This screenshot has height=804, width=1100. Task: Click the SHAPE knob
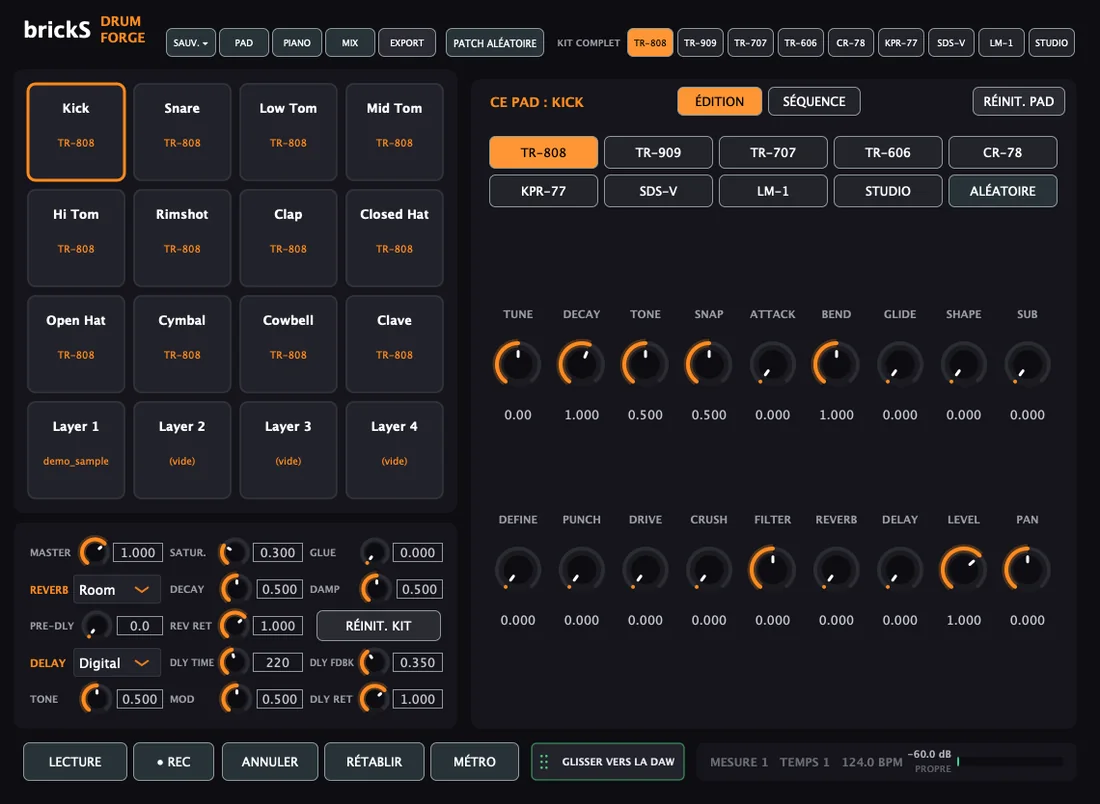pyautogui.click(x=963, y=363)
